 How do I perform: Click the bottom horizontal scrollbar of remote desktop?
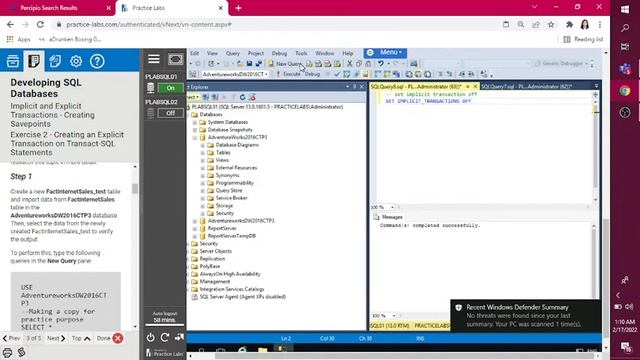[394, 356]
